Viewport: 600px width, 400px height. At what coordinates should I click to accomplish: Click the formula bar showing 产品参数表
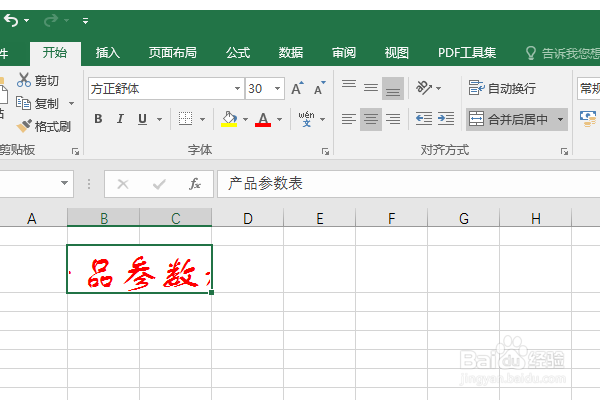pos(409,184)
